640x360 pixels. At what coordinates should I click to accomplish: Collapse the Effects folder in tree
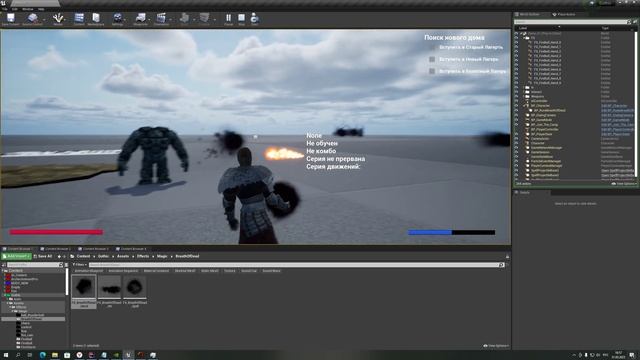click(x=11, y=307)
